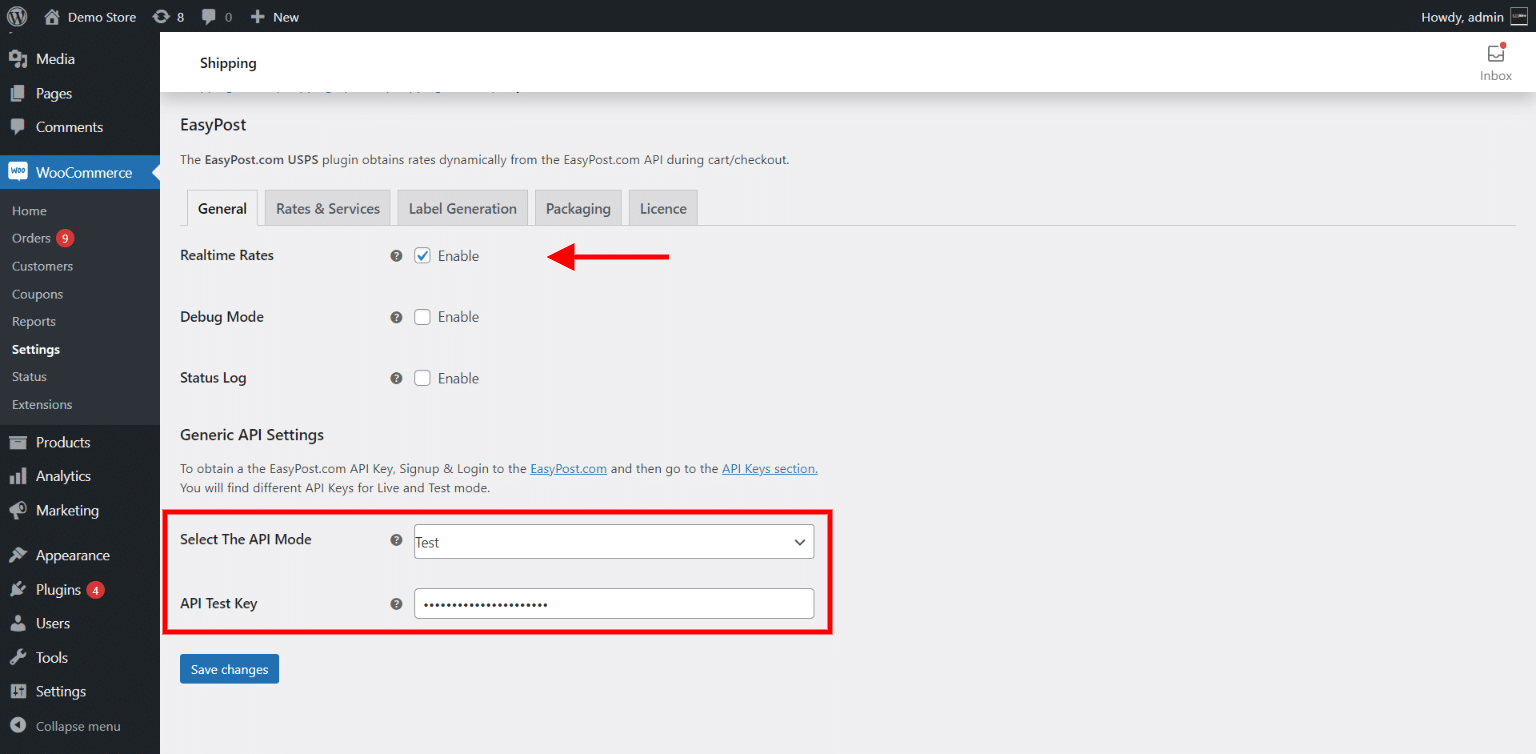Screen dimensions: 1536x754
Task: Open the Orders submenu item
Action: click(31, 238)
